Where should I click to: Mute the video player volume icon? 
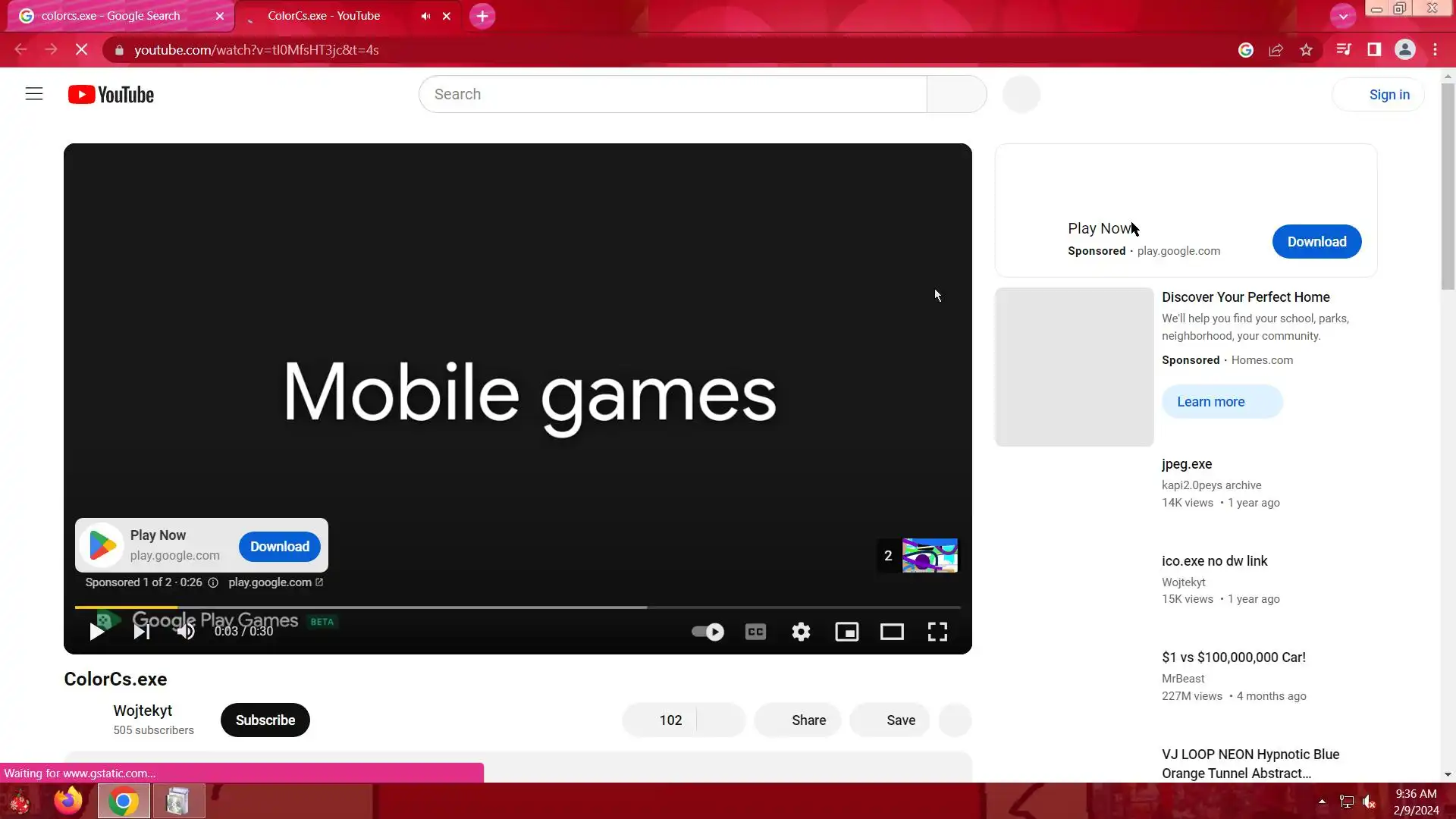(x=186, y=632)
